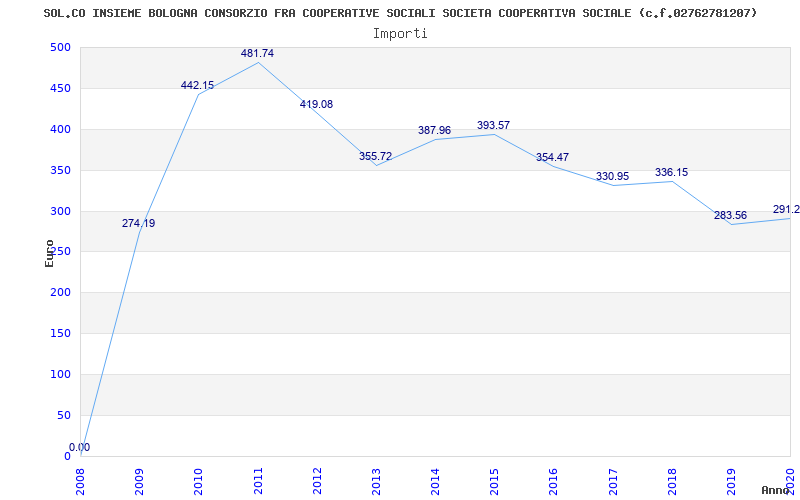Screen dimensions: 800x500
Task: Click the year 2011 axis label
Action: click(x=258, y=481)
